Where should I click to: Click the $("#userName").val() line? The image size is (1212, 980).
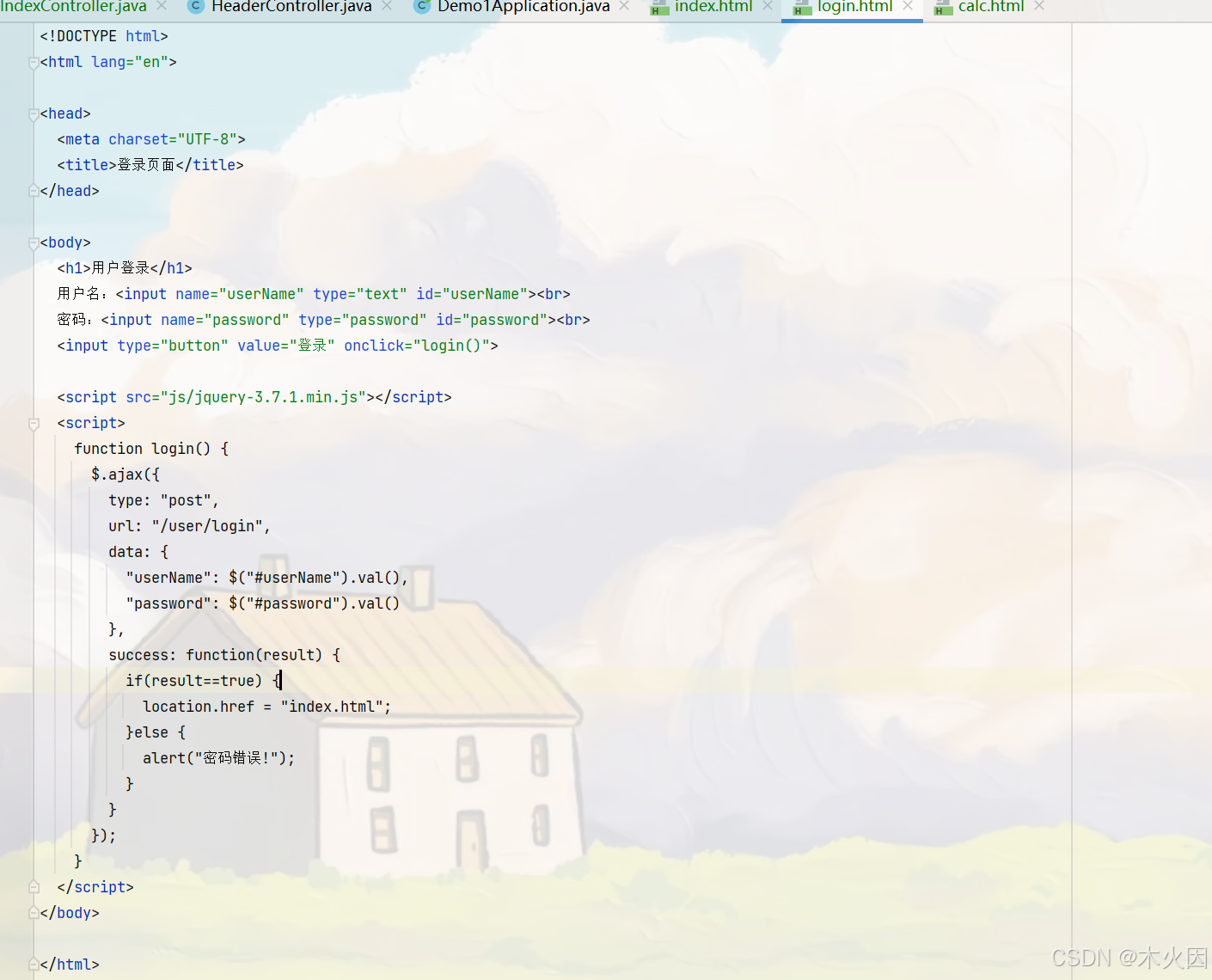pyautogui.click(x=266, y=578)
